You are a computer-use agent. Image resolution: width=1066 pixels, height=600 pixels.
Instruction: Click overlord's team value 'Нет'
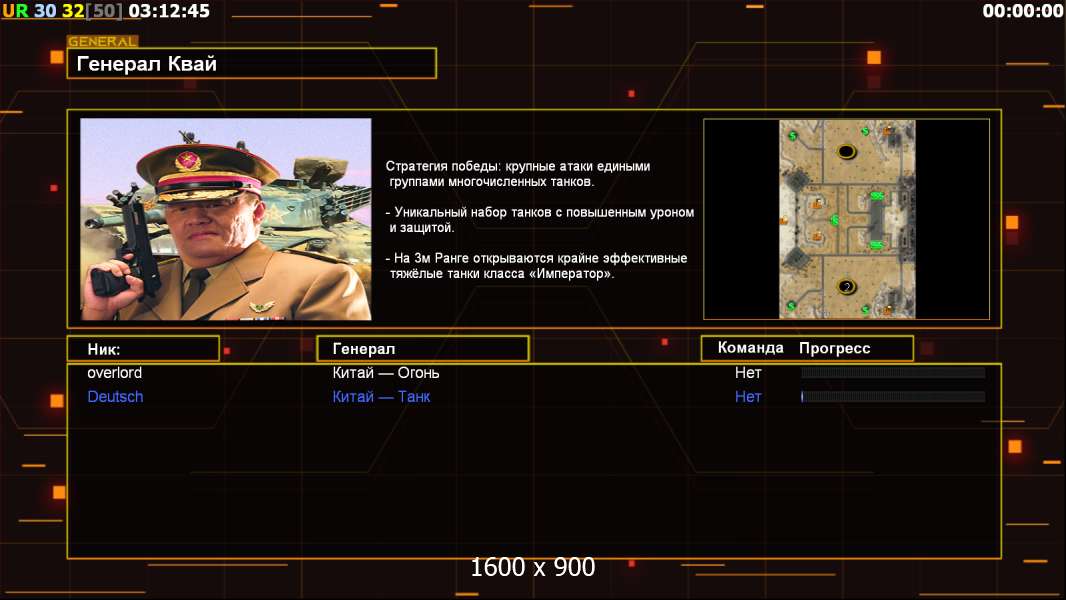point(748,372)
